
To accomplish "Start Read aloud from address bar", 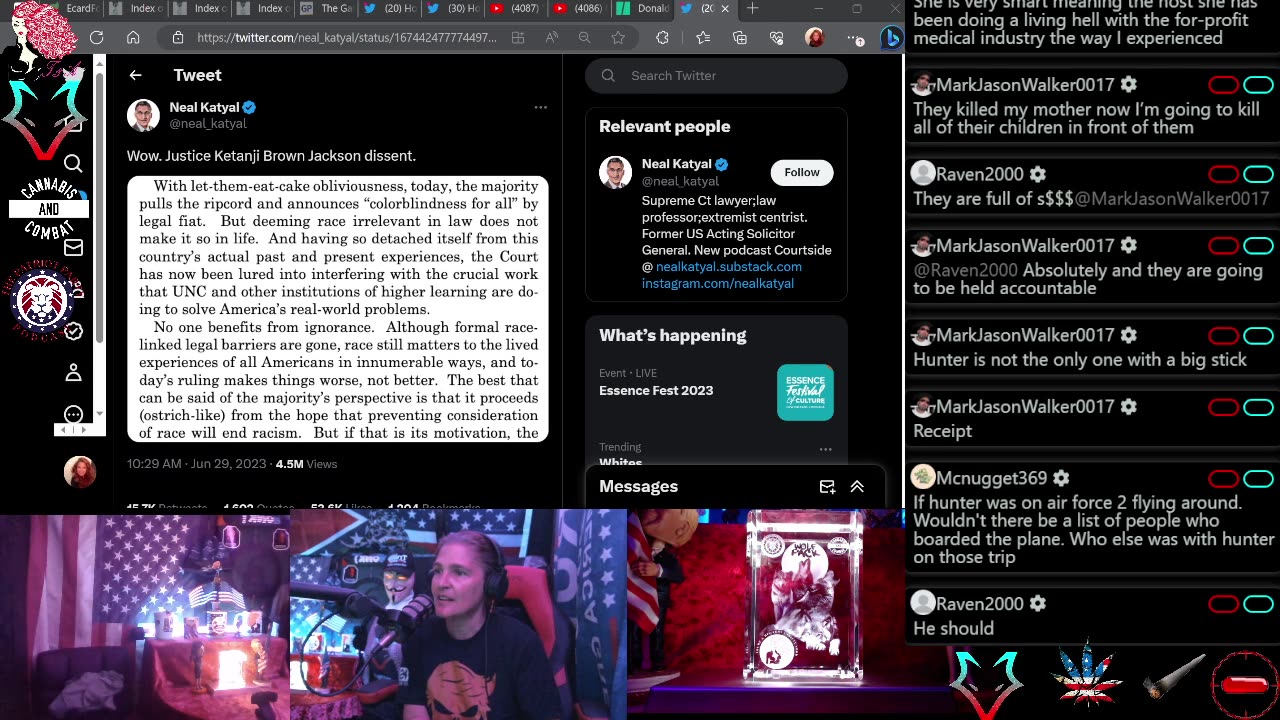I will tap(551, 38).
